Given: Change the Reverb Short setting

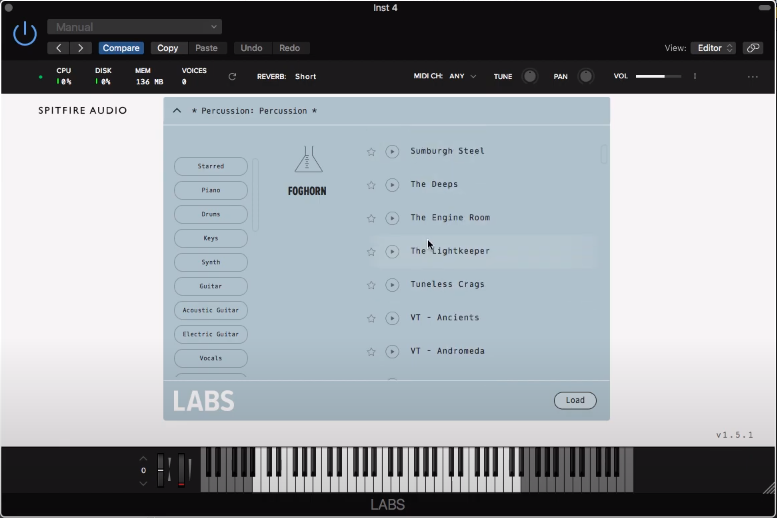Looking at the screenshot, I should click(x=305, y=77).
